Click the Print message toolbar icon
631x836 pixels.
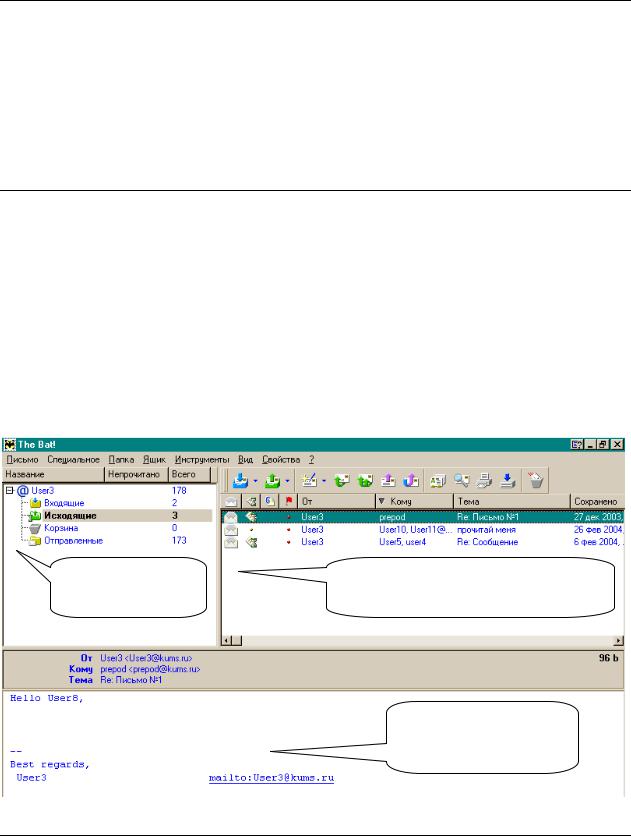pos(484,480)
